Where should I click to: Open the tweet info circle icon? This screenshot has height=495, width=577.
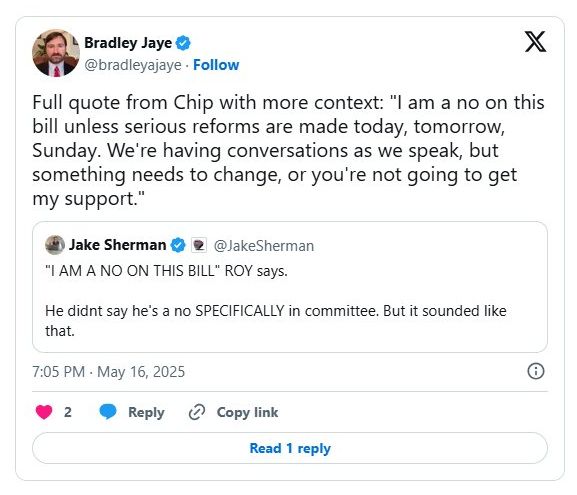536,371
